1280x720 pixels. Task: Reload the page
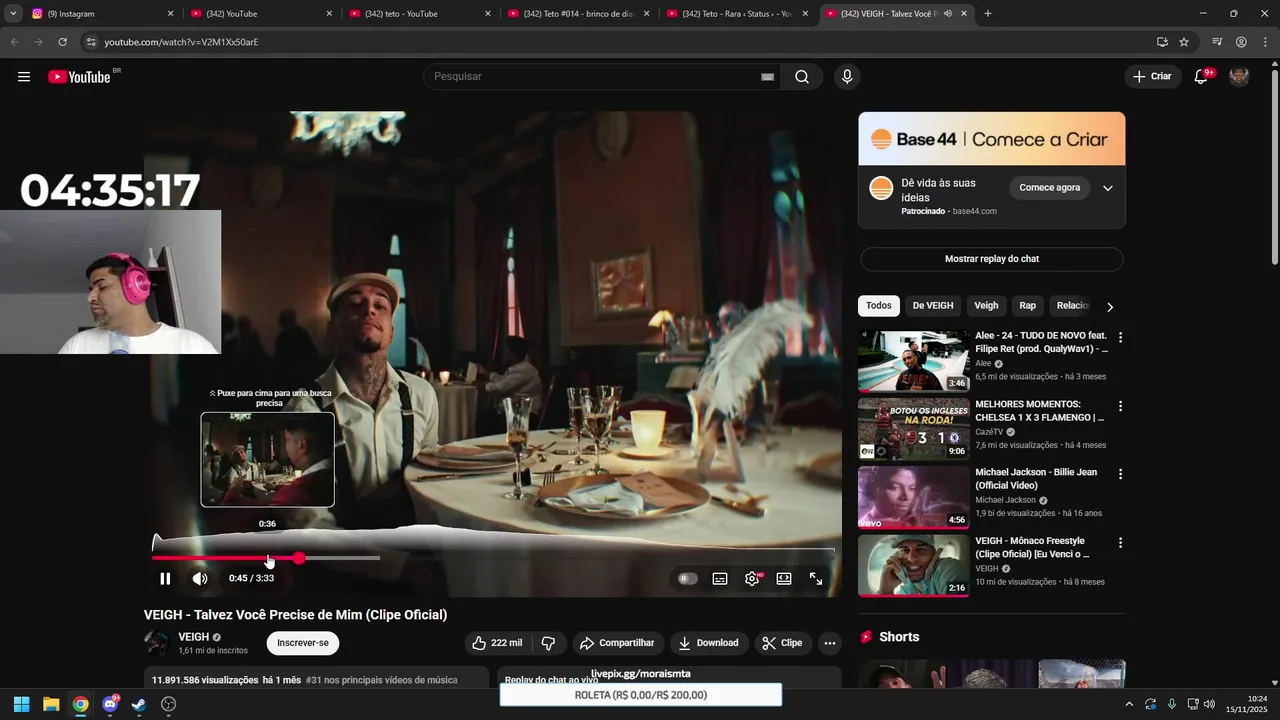[x=62, y=42]
